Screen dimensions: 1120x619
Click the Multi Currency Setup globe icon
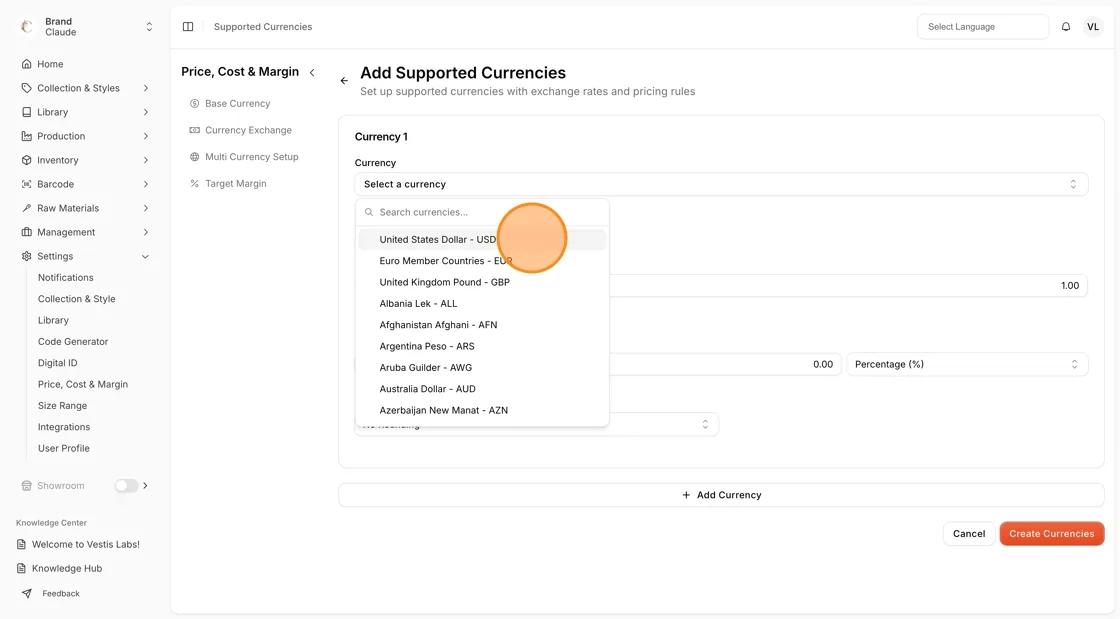click(x=194, y=157)
